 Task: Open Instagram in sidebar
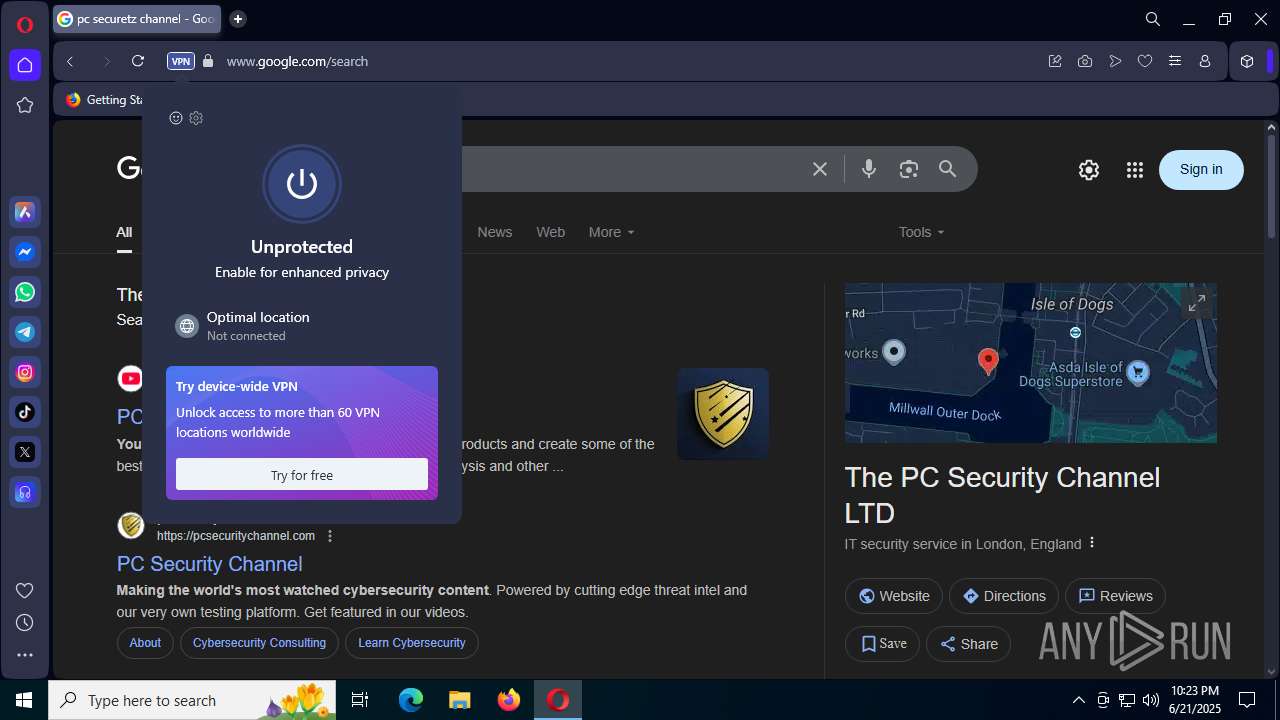coord(25,372)
